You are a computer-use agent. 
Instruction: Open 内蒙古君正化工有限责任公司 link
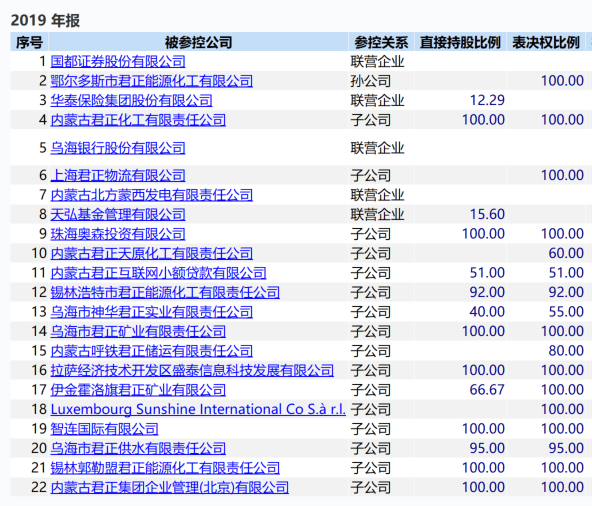[138, 120]
